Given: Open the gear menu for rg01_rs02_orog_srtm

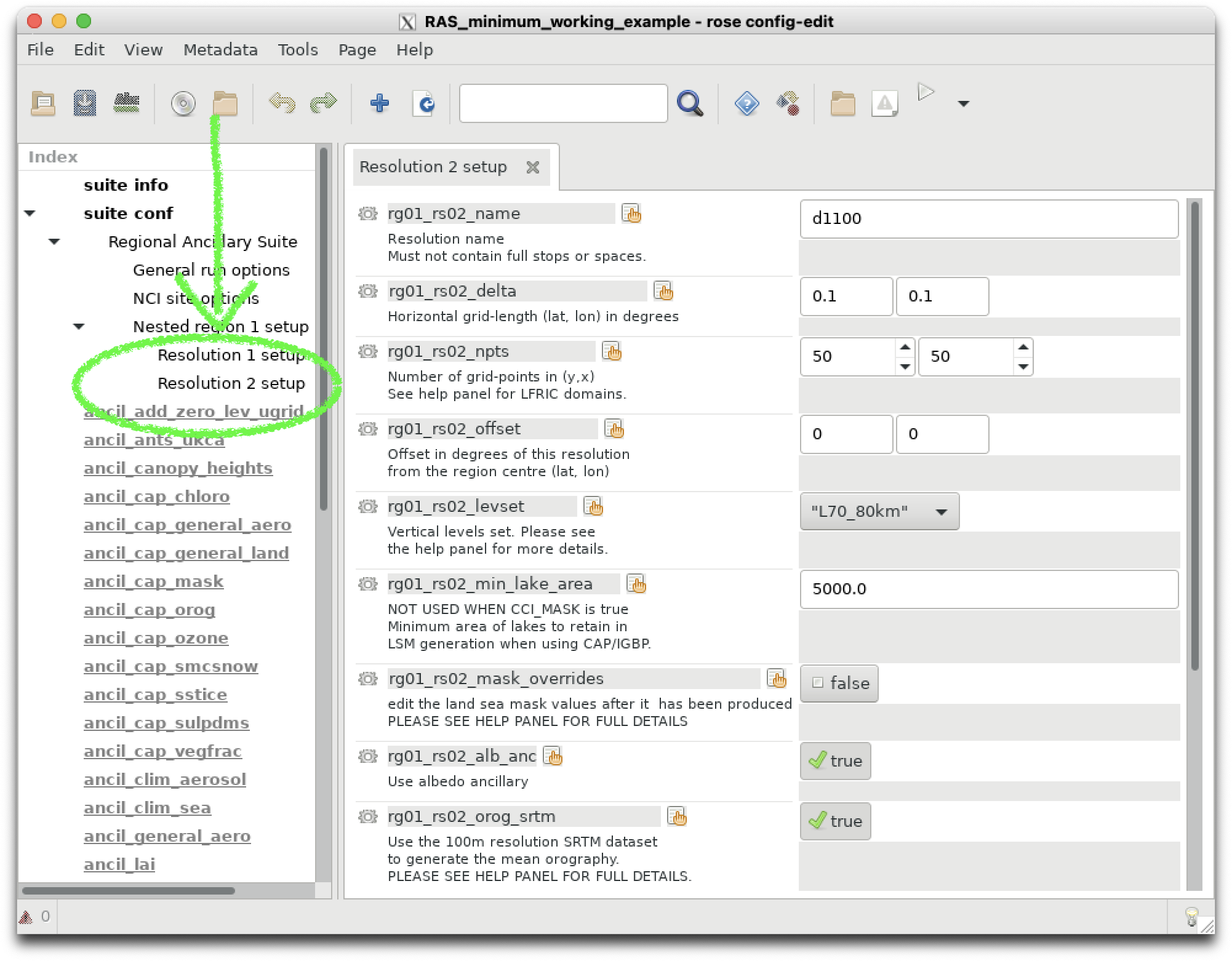Looking at the screenshot, I should [368, 816].
